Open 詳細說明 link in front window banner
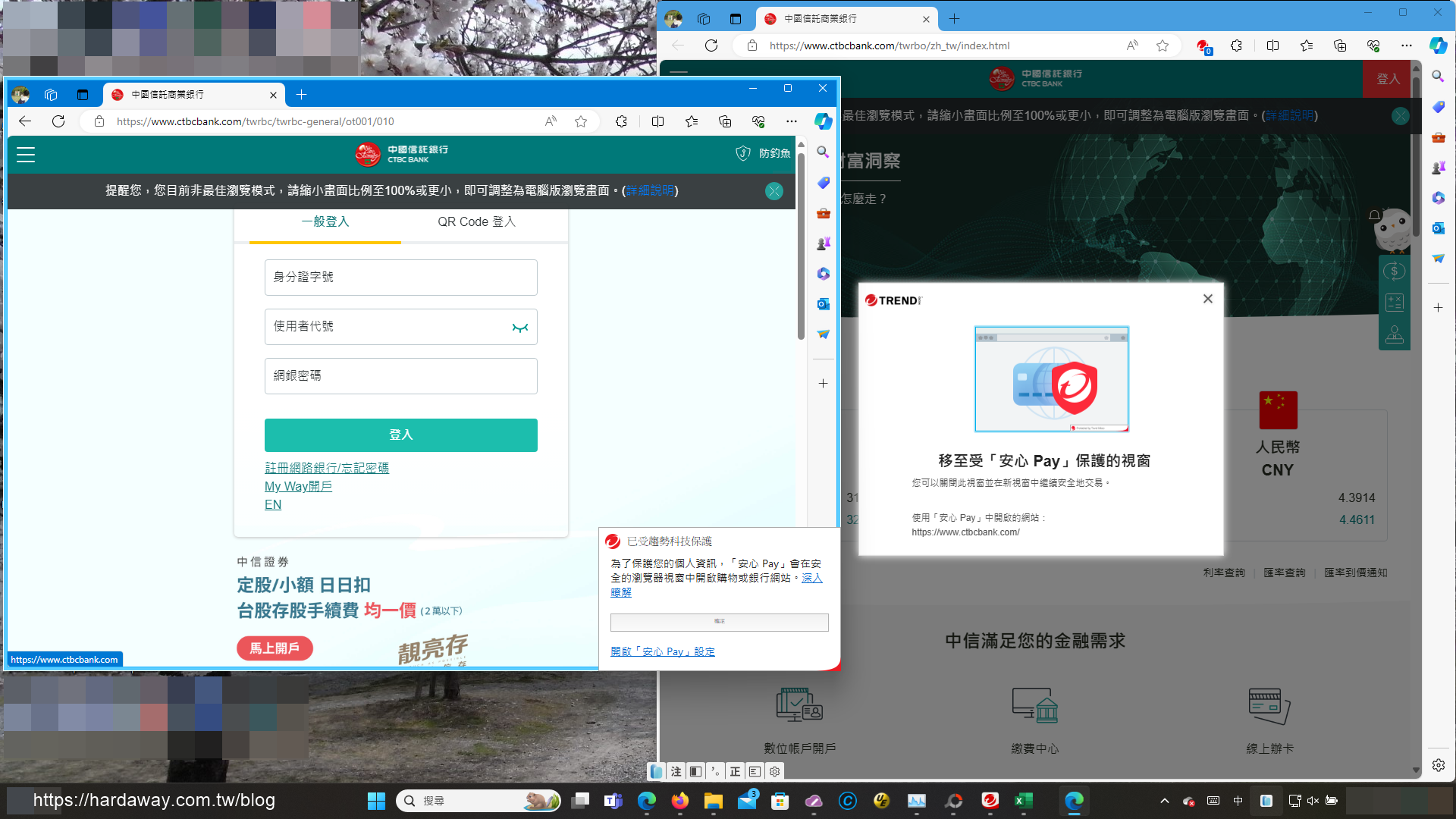Screen dimensions: 1456x819 click(x=650, y=190)
